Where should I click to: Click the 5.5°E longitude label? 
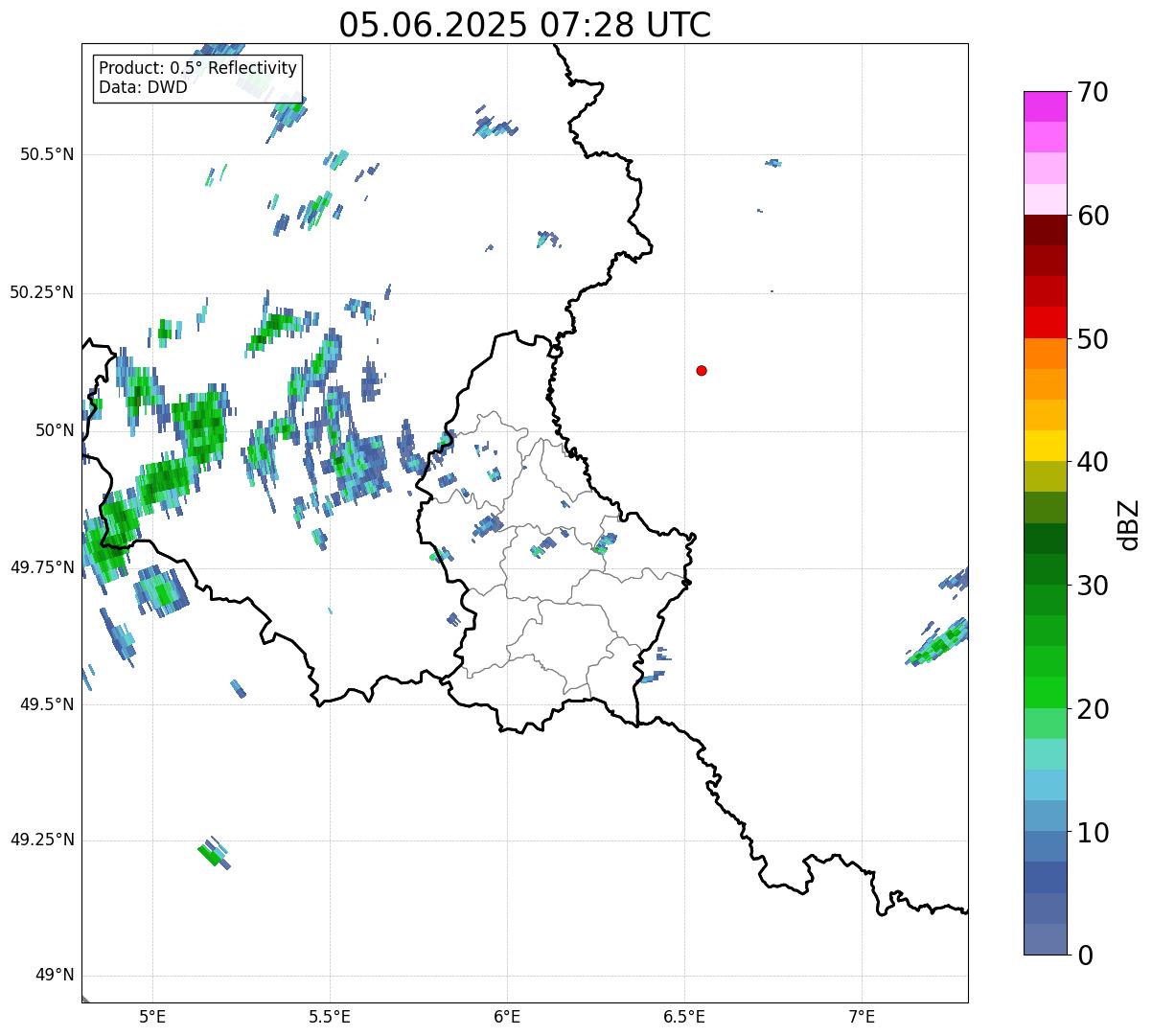[330, 1016]
